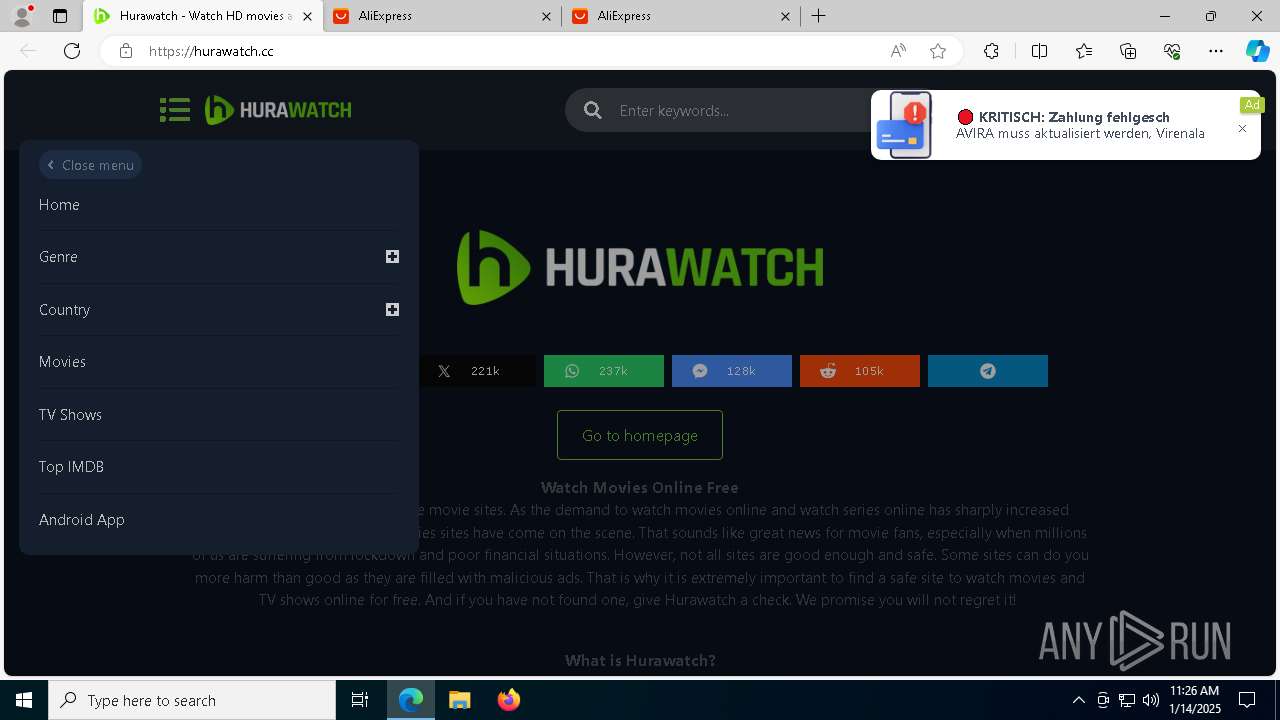Open the Copilot sidebar icon
This screenshot has width=1280, height=720.
click(1257, 51)
